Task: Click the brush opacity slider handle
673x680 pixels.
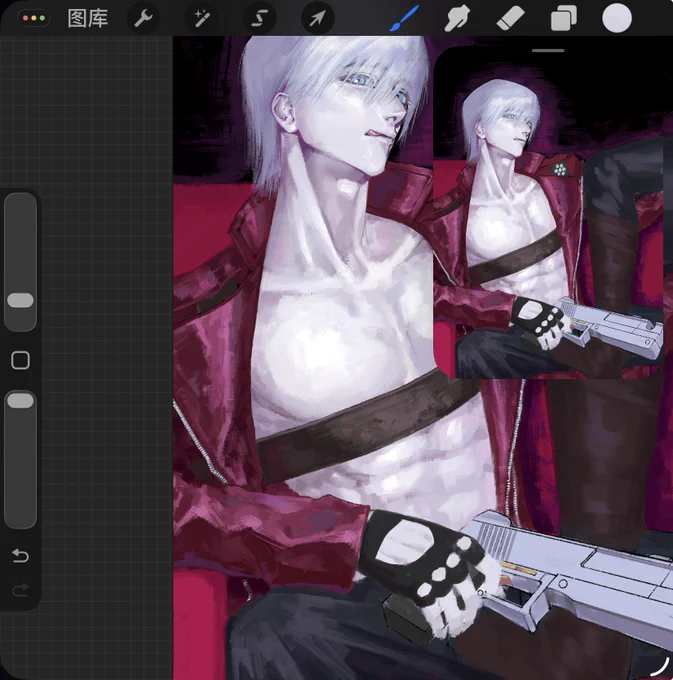Action: [20, 401]
